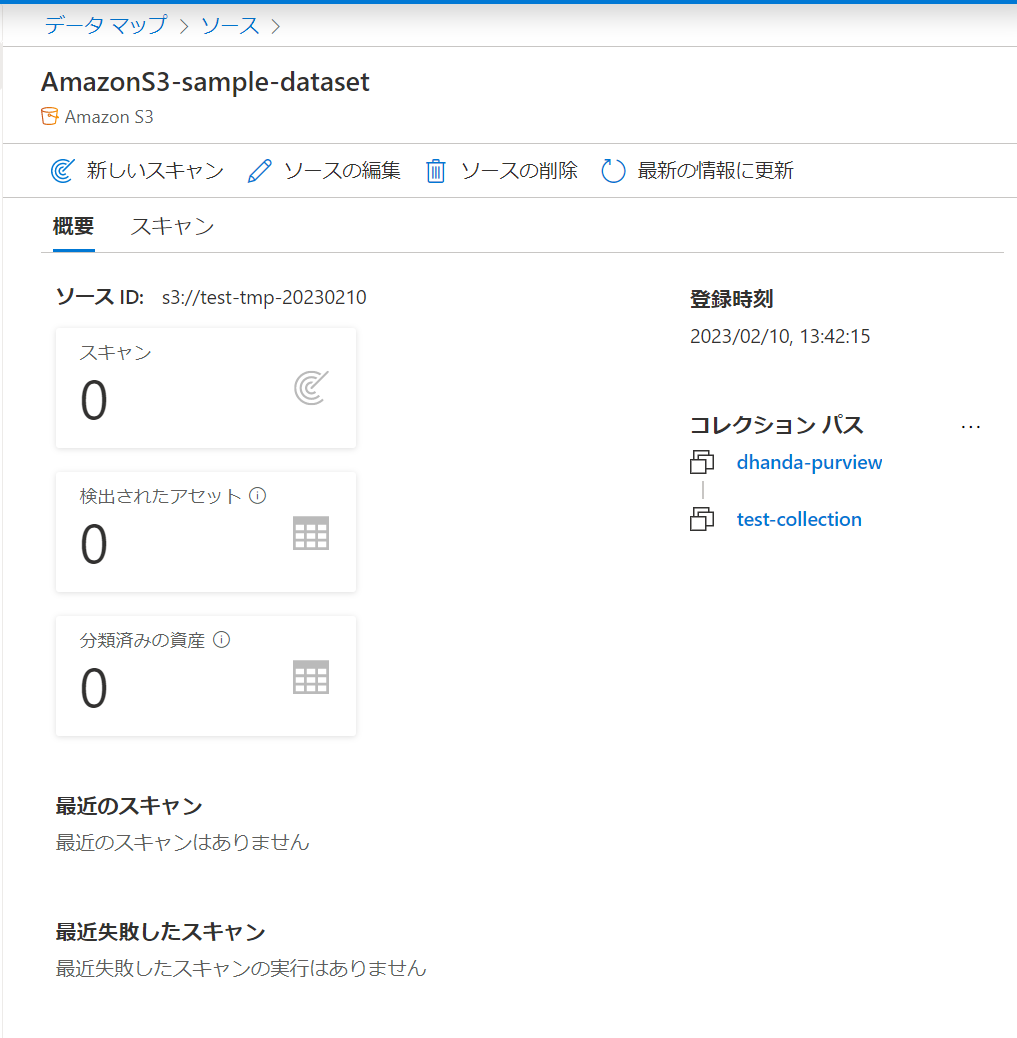The width and height of the screenshot is (1017, 1038).
Task: Switch to the スキャン tab
Action: pos(172,226)
